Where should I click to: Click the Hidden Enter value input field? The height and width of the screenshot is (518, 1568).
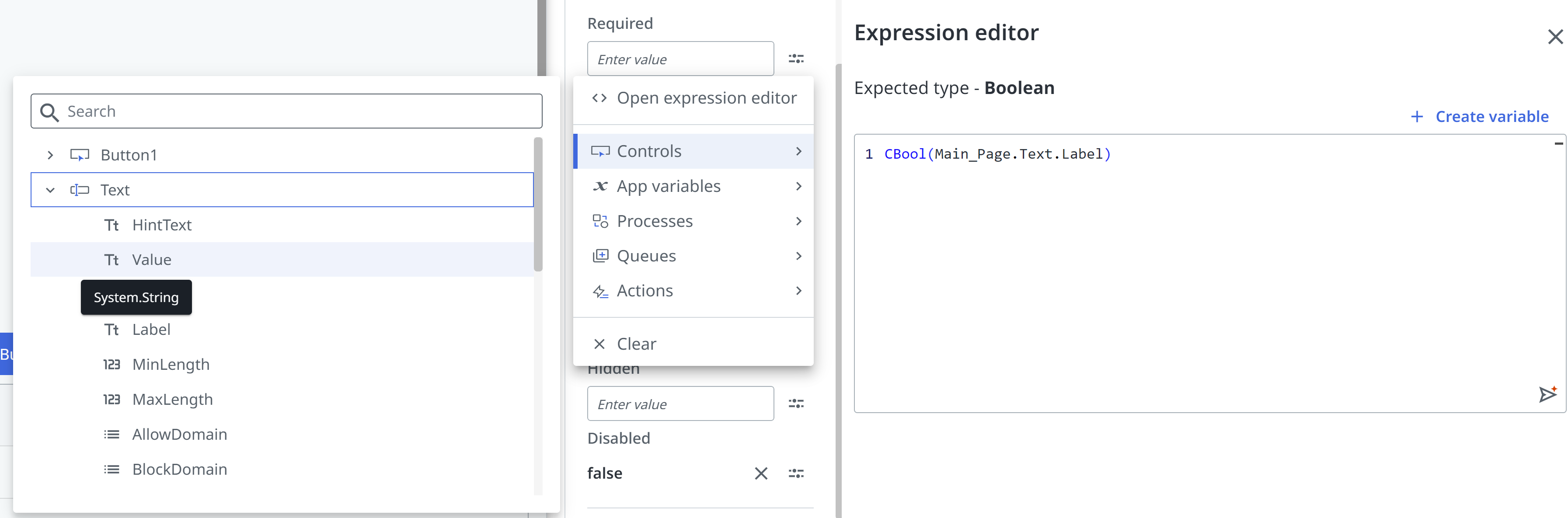680,403
